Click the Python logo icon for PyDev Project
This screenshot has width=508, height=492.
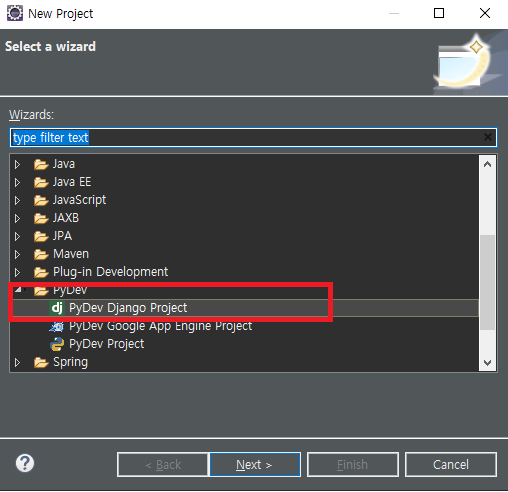click(57, 344)
